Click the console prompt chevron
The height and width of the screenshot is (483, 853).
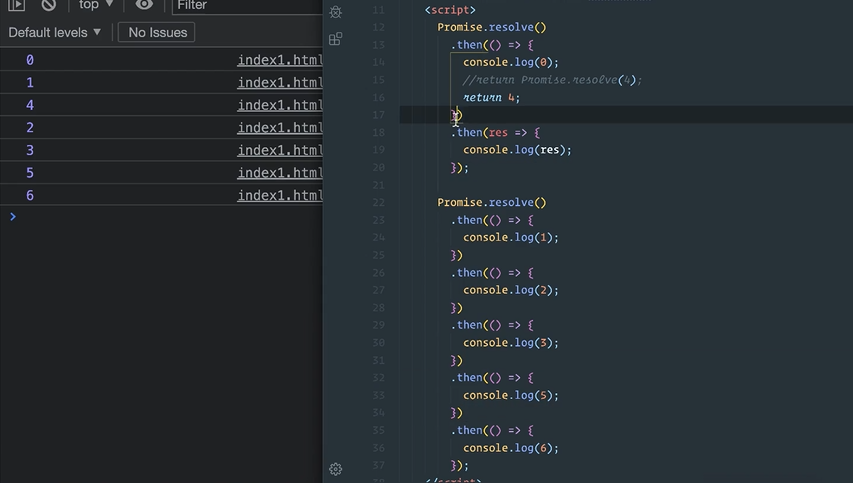[13, 217]
